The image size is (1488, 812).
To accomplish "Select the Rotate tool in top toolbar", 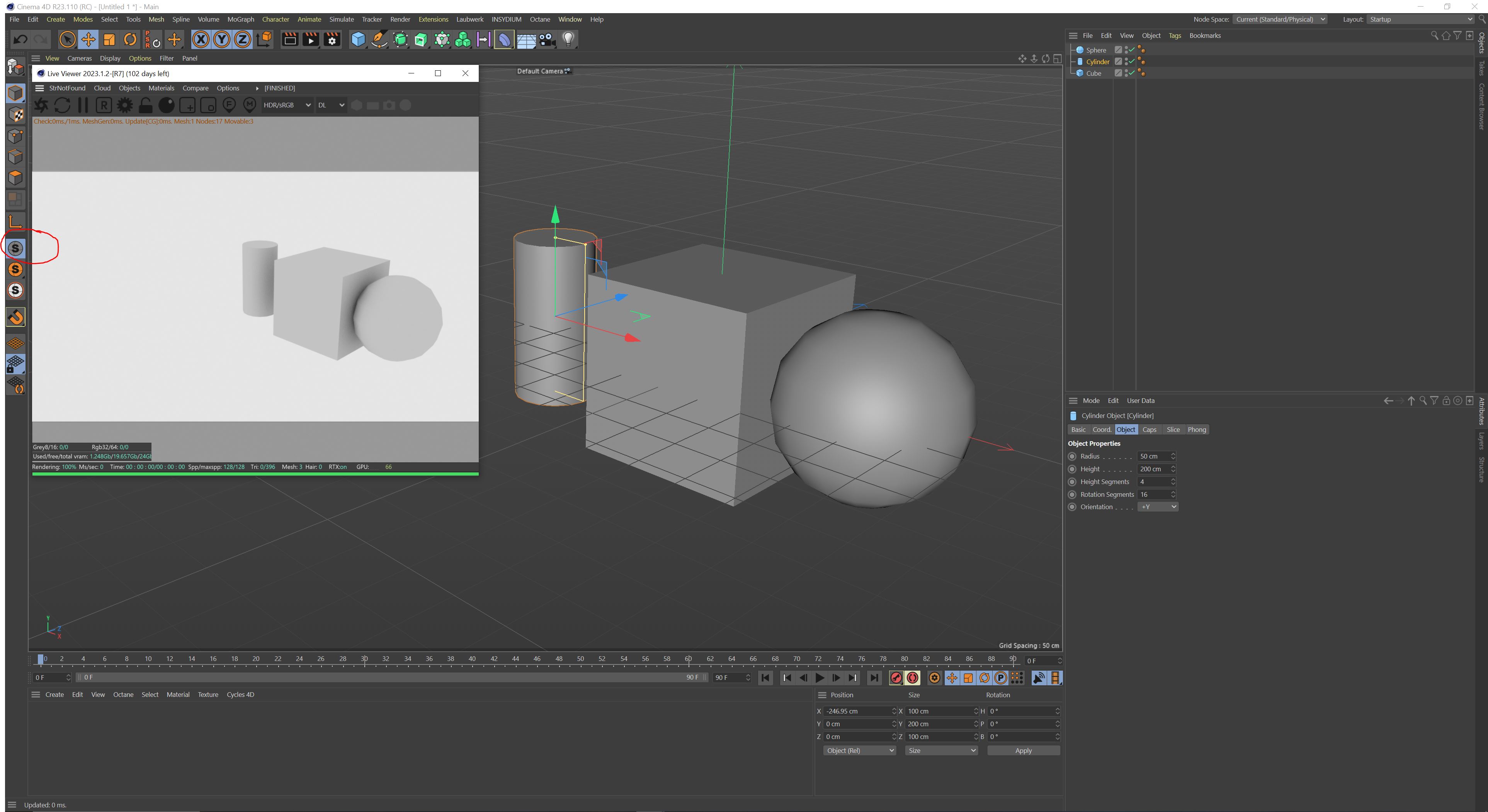I will (130, 39).
